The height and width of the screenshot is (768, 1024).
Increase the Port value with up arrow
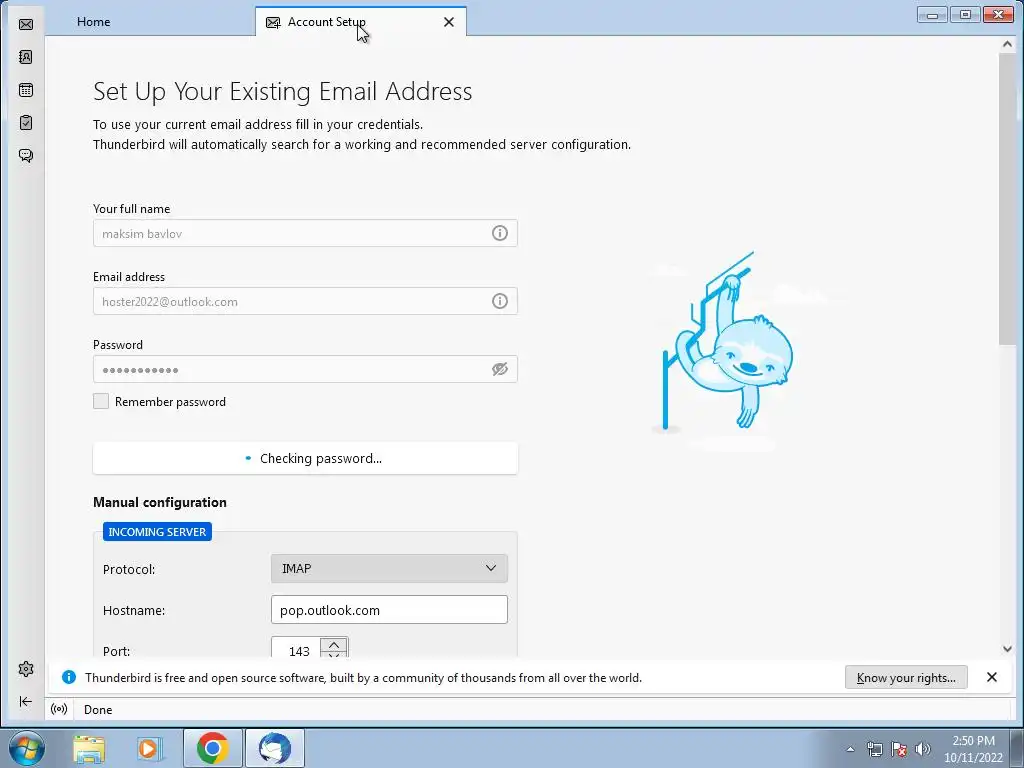pyautogui.click(x=334, y=645)
